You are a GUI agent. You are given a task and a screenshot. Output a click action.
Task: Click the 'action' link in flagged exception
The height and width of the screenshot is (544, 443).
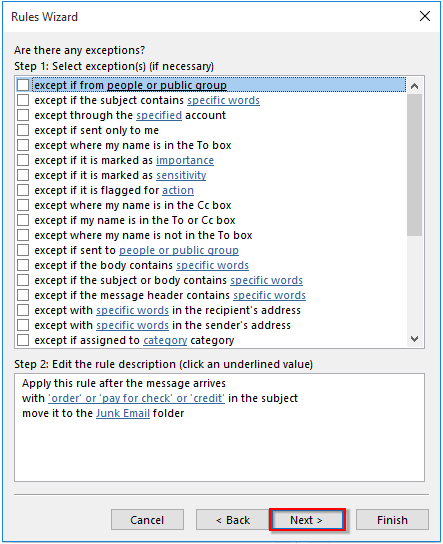(x=178, y=190)
